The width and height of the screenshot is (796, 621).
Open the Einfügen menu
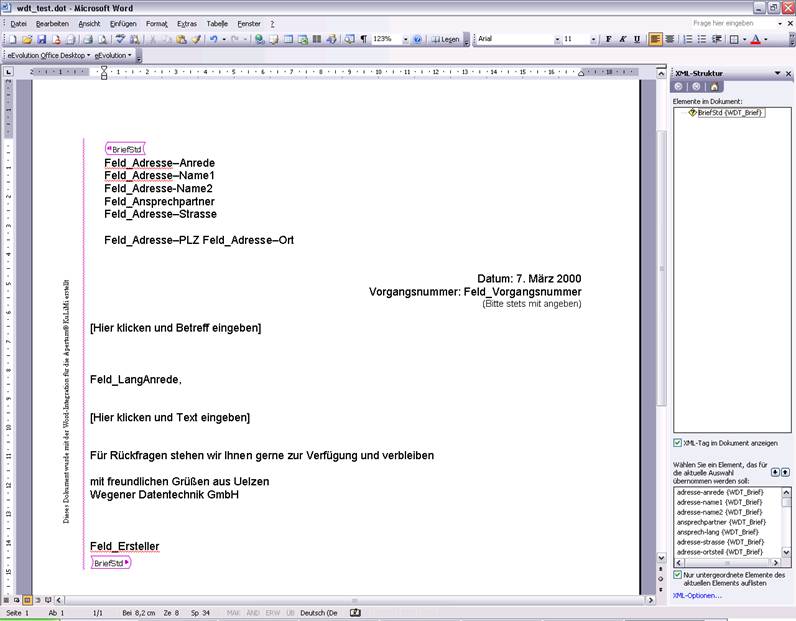(x=123, y=24)
